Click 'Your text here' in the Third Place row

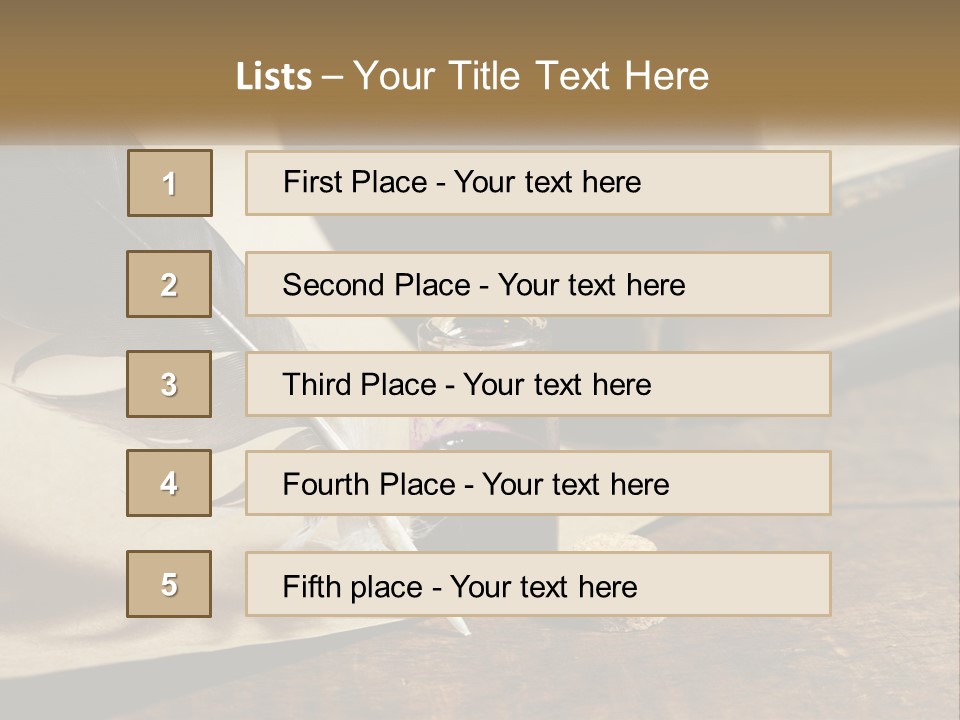point(557,385)
